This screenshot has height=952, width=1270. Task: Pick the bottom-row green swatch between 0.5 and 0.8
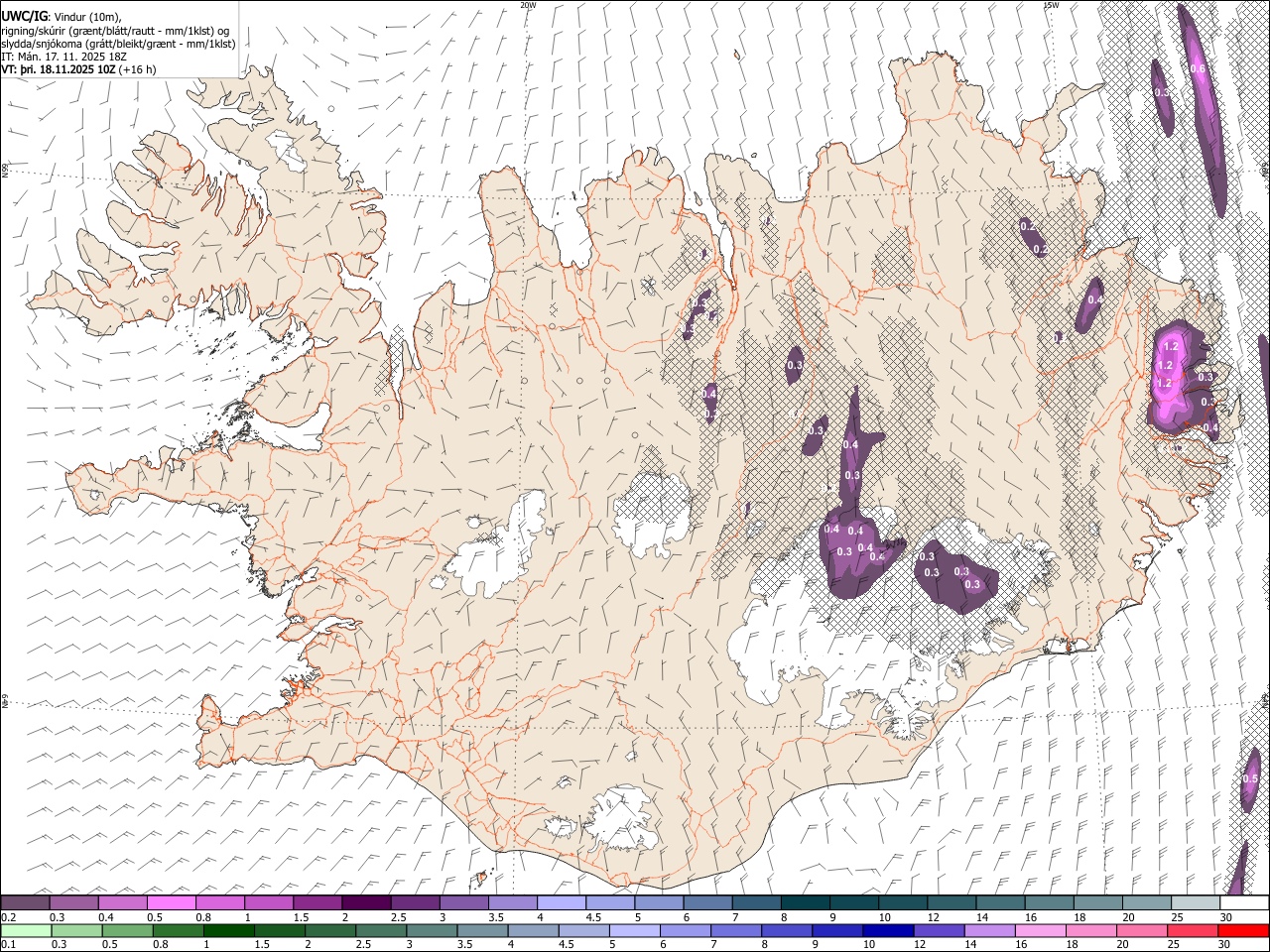pyautogui.click(x=126, y=930)
